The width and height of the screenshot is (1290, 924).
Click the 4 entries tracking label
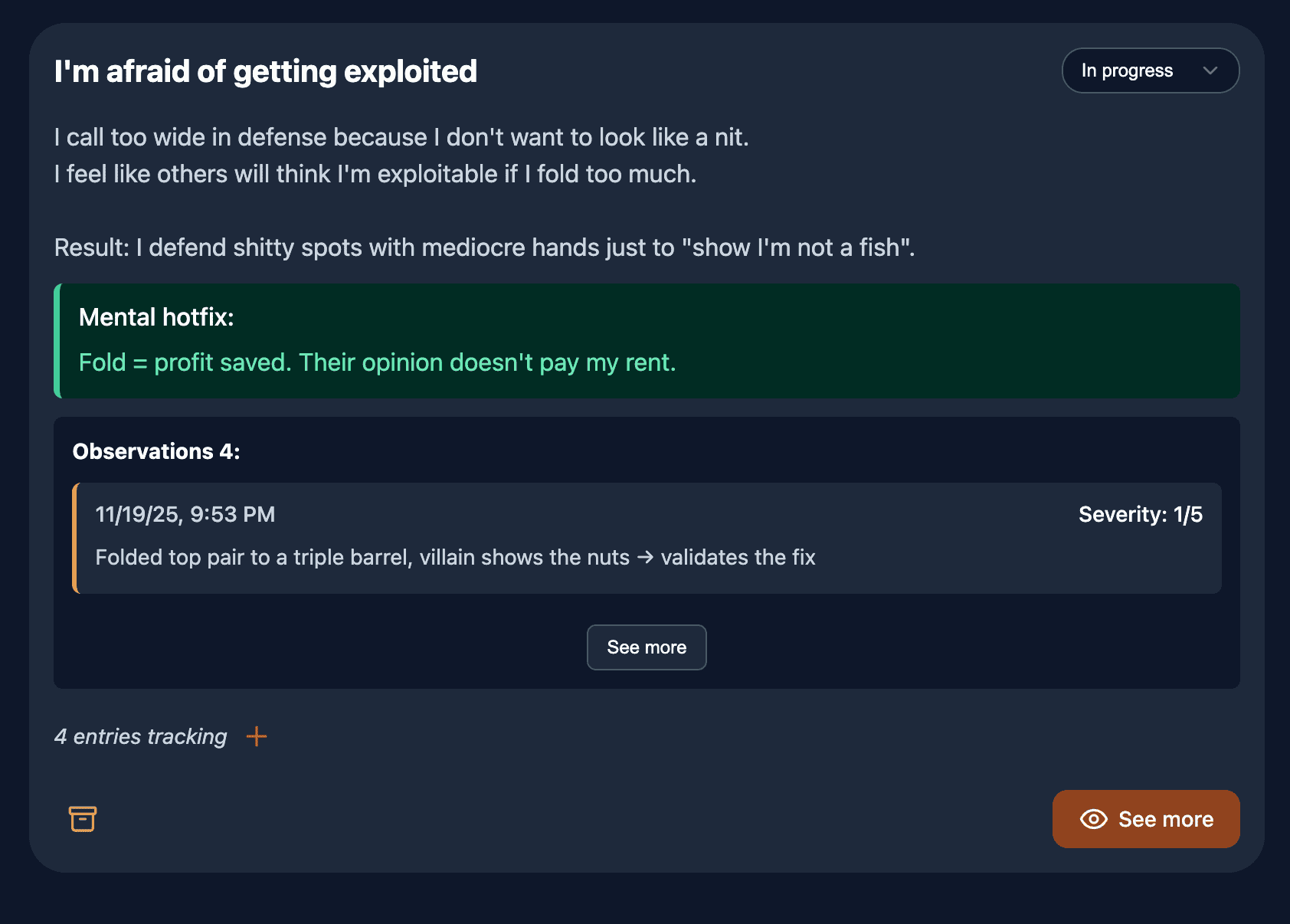[x=139, y=736]
